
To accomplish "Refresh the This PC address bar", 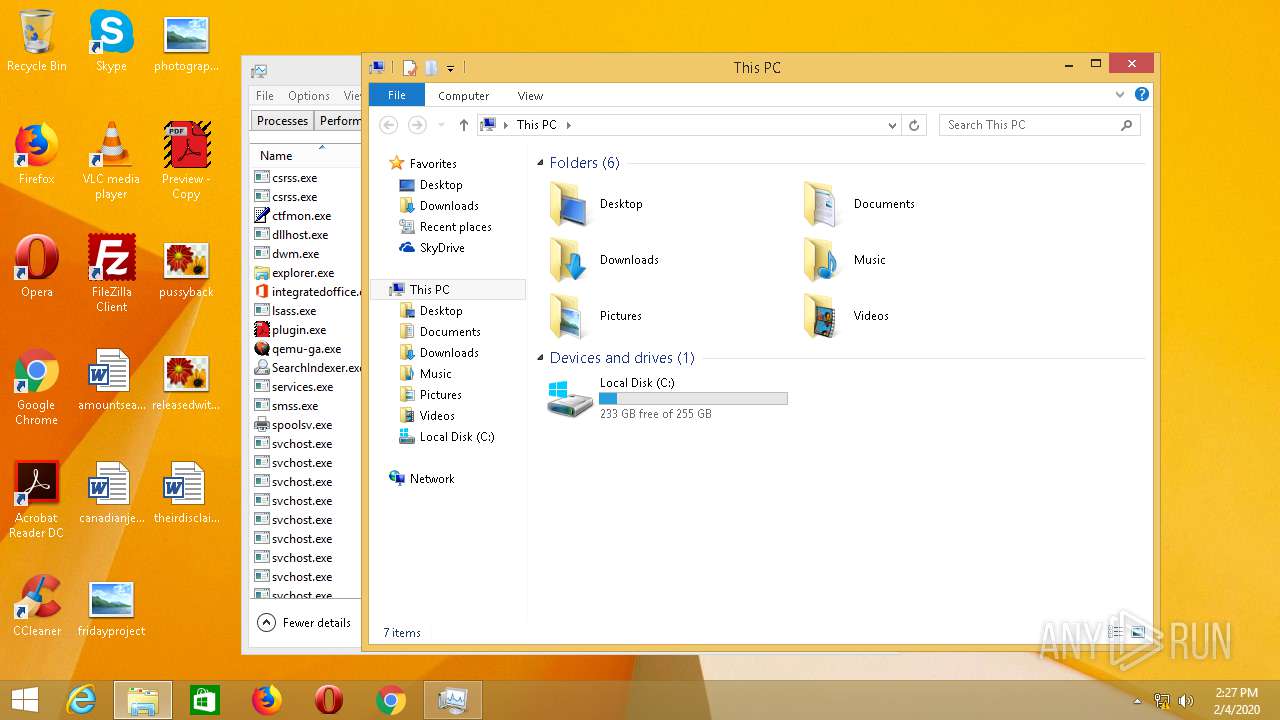I will pyautogui.click(x=913, y=125).
